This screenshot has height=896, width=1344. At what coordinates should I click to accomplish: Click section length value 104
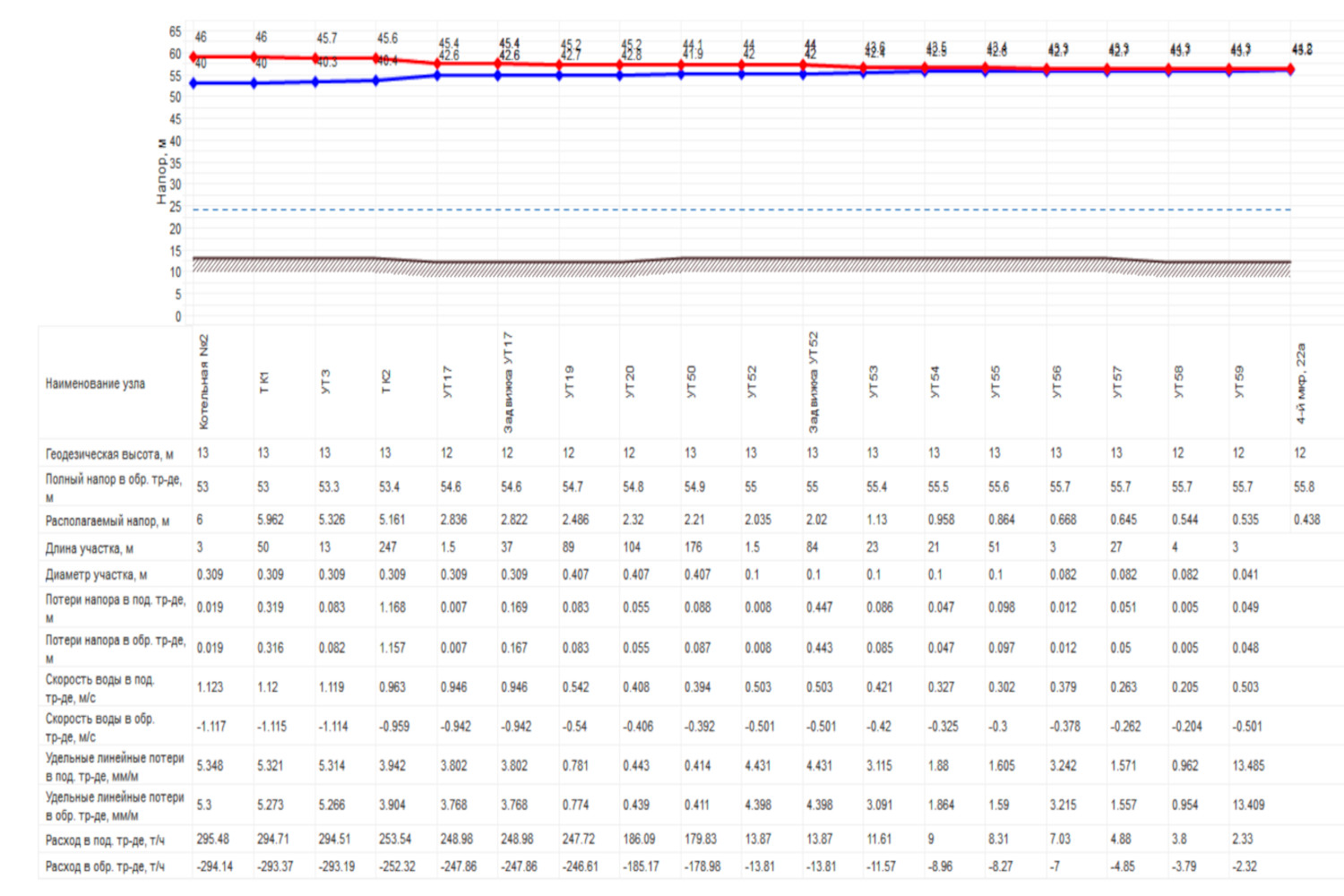coord(632,547)
